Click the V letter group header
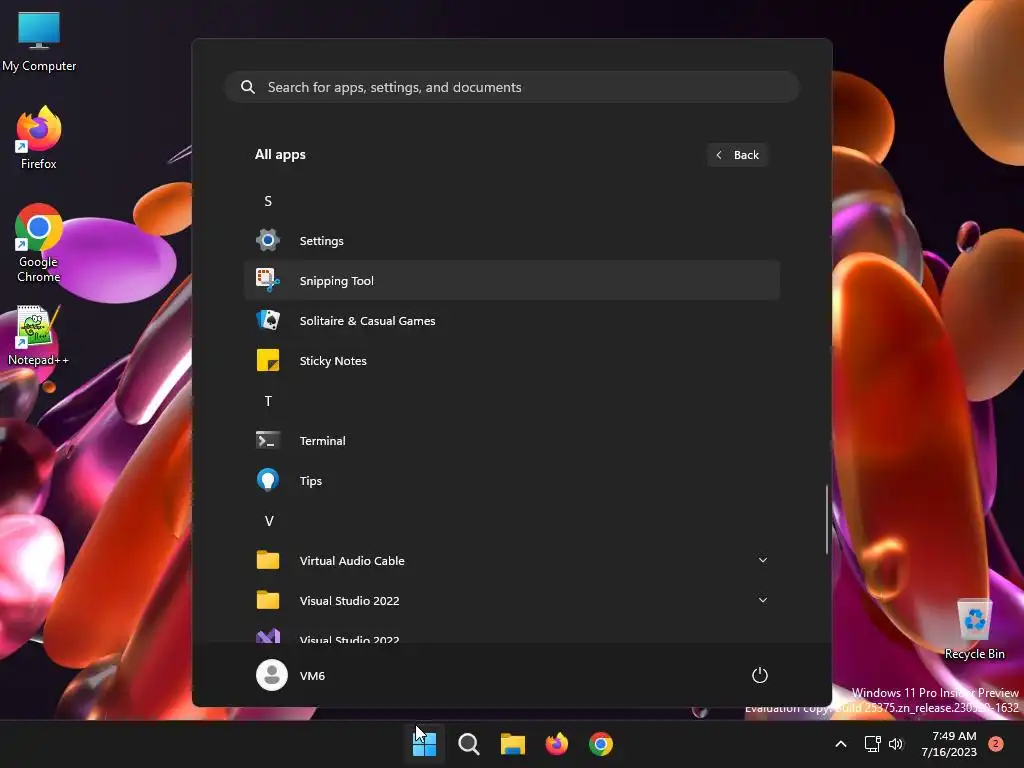1024x768 pixels. tap(268, 520)
